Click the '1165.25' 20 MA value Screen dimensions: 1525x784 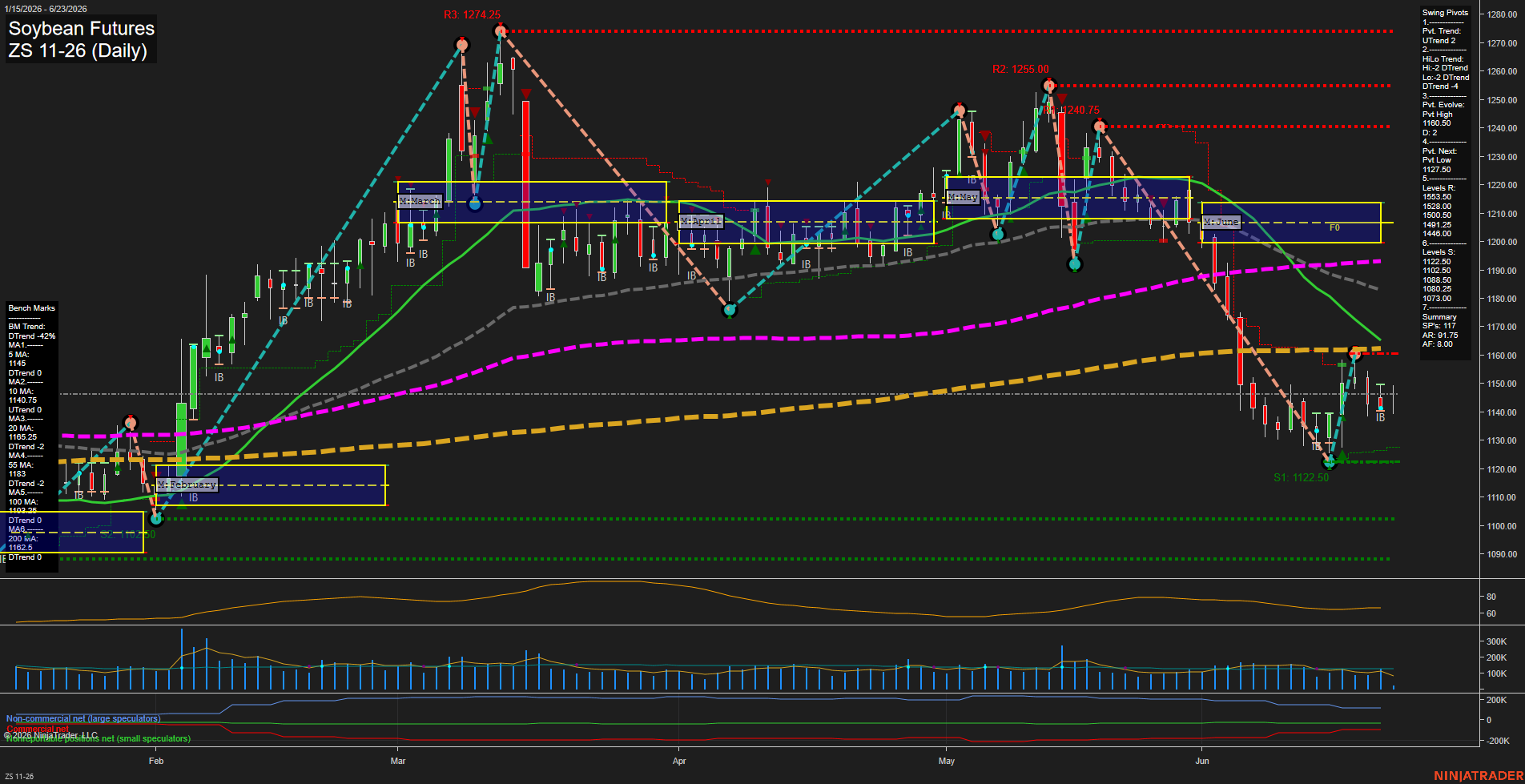[22, 437]
